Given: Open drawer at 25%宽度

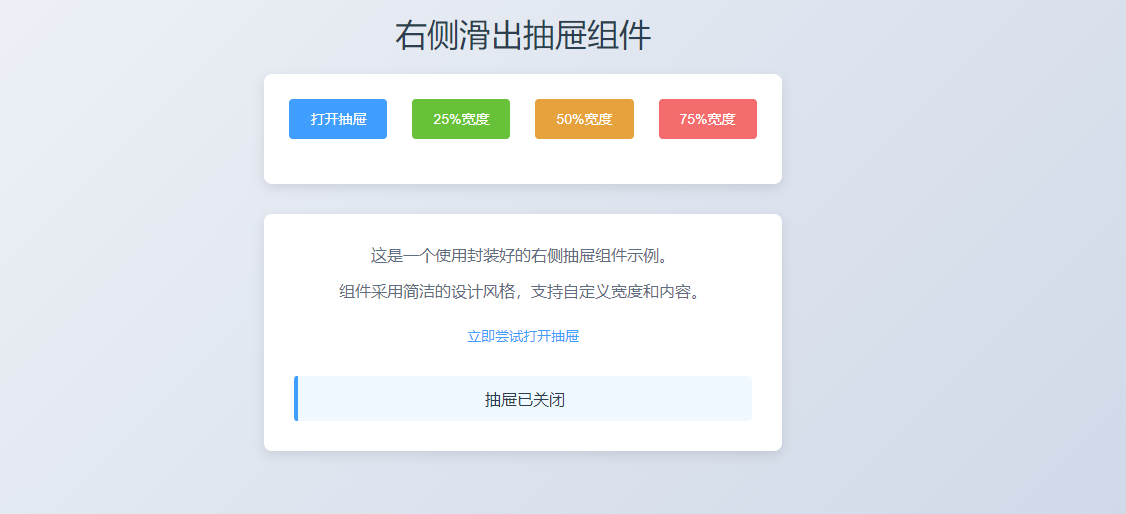Looking at the screenshot, I should (x=461, y=119).
